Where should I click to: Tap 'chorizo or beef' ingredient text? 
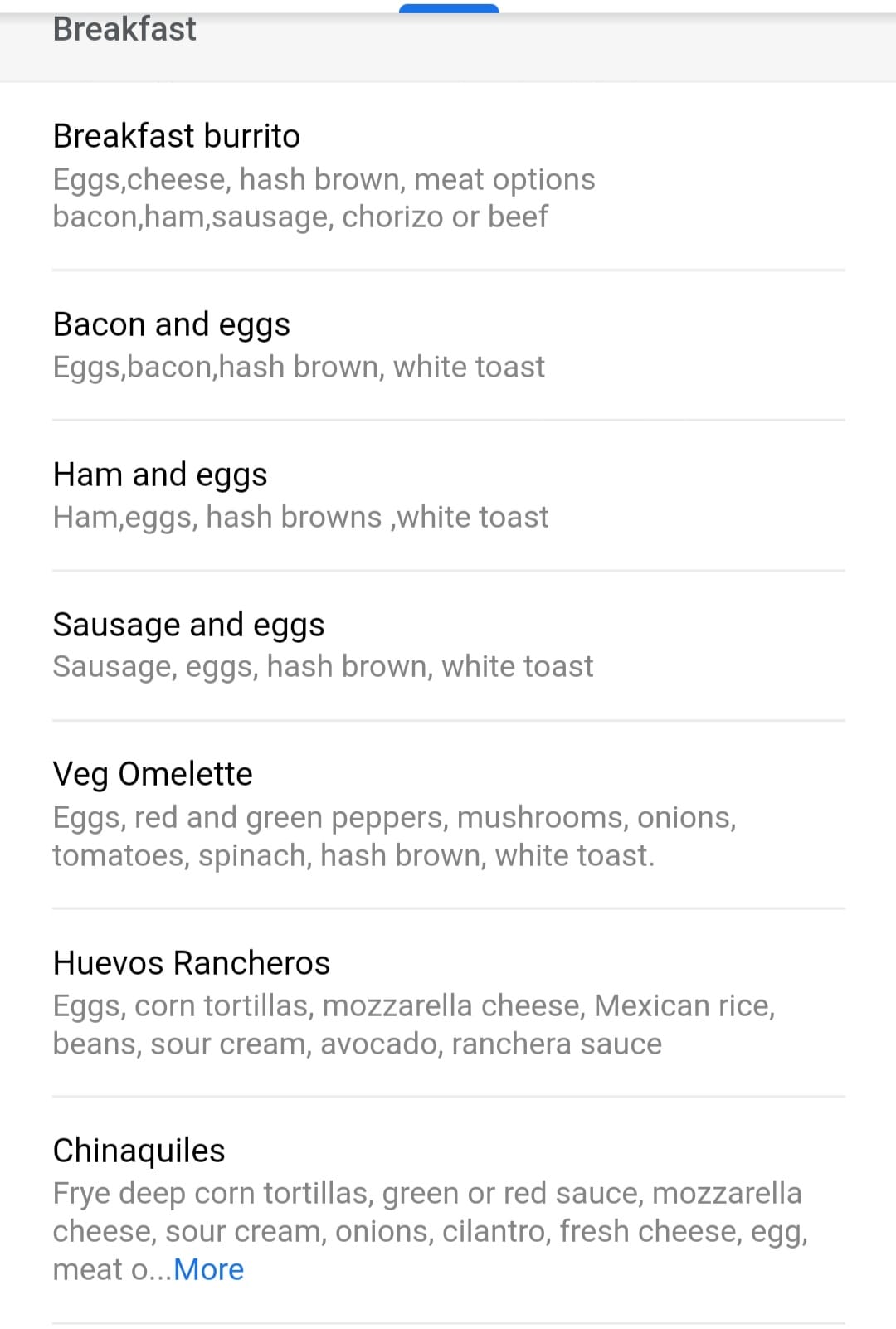point(445,217)
